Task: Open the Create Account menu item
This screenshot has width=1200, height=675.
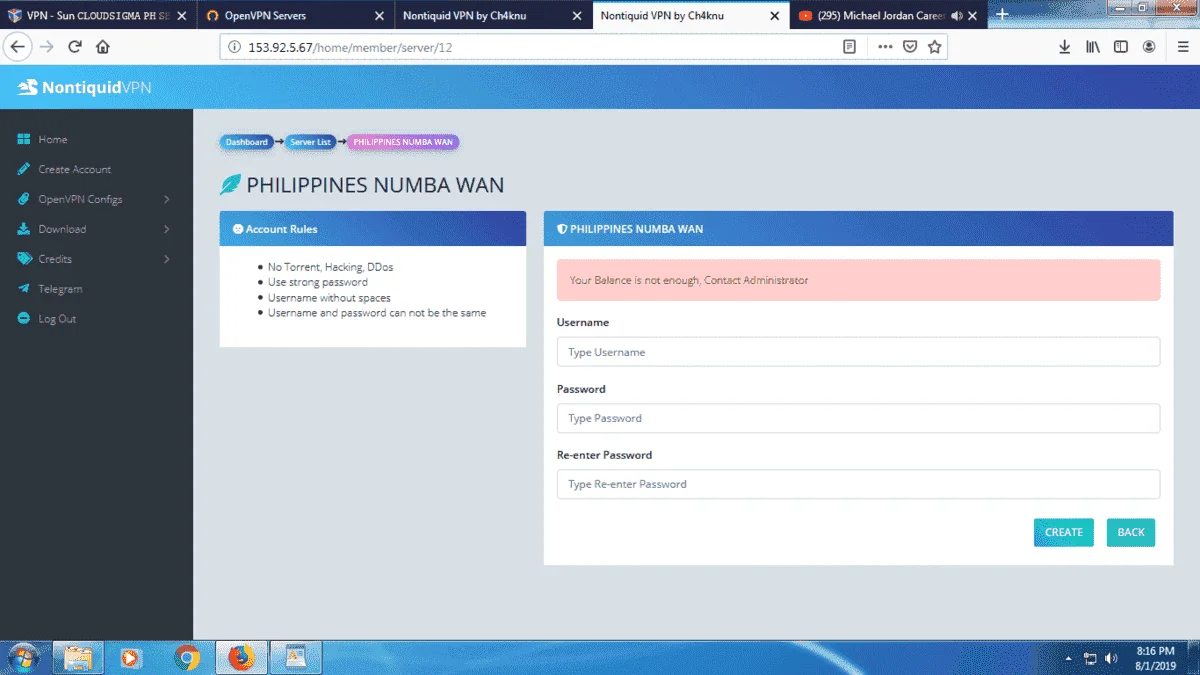Action: point(75,170)
